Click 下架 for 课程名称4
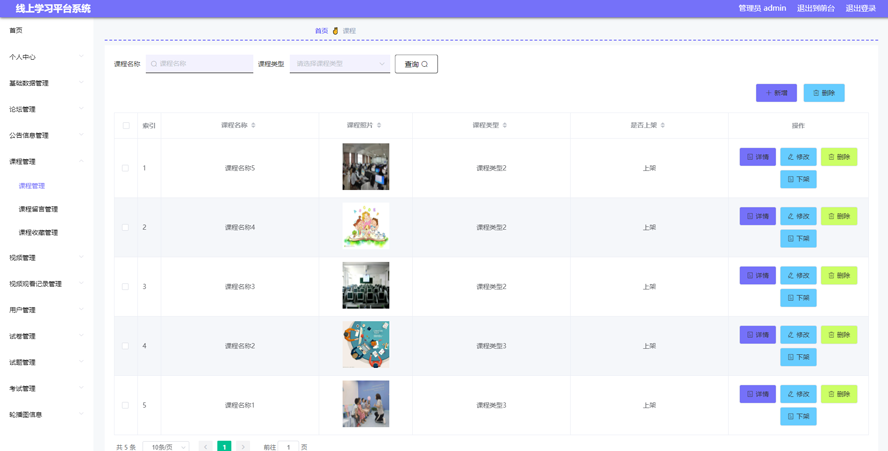The image size is (888, 451). tap(799, 239)
